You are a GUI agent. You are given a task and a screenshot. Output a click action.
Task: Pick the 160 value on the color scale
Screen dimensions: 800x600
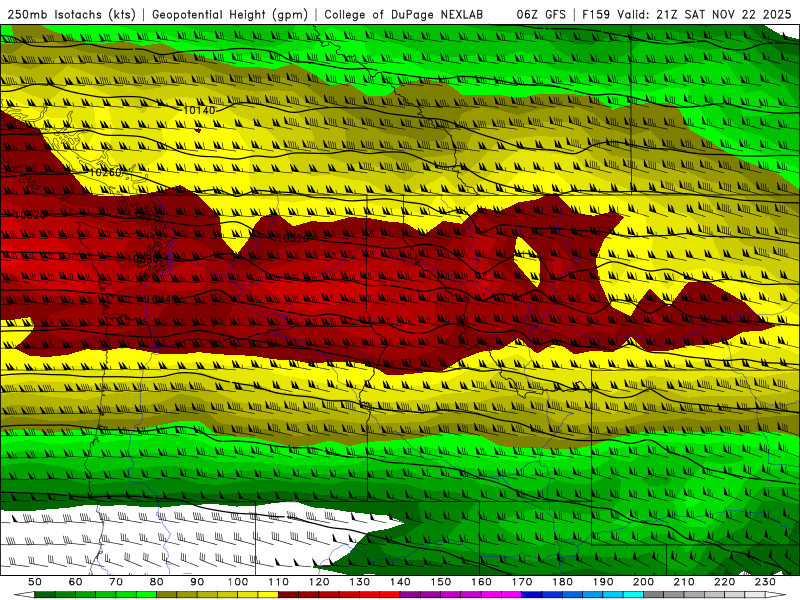click(x=481, y=582)
